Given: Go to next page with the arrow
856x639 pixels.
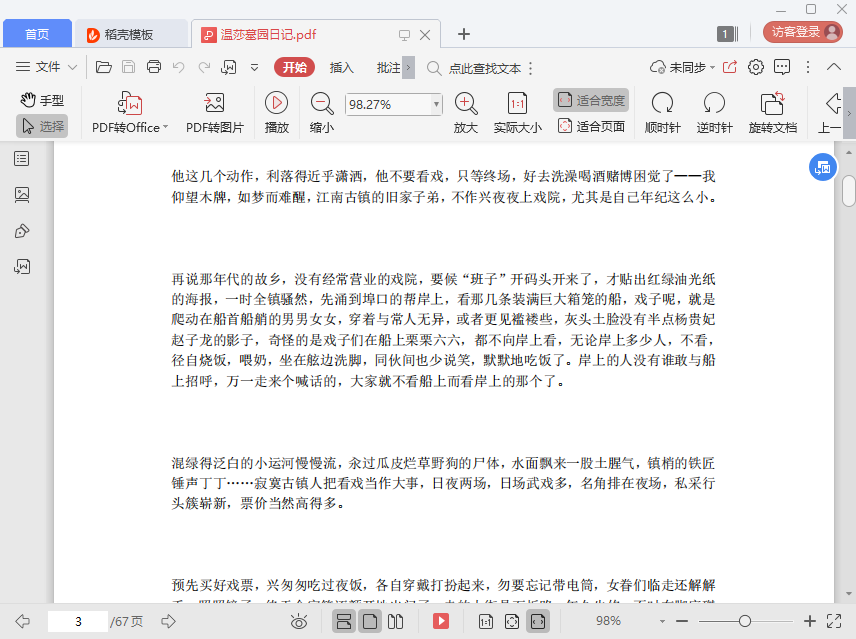Looking at the screenshot, I should point(168,621).
